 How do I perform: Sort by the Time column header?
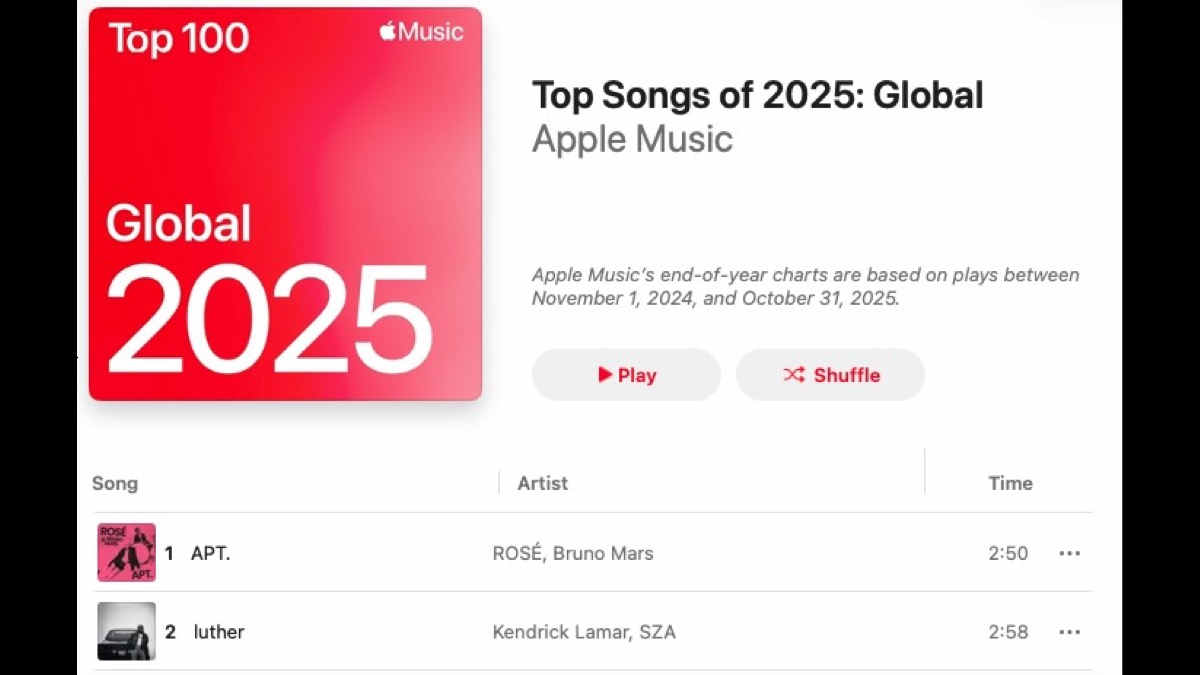1010,483
